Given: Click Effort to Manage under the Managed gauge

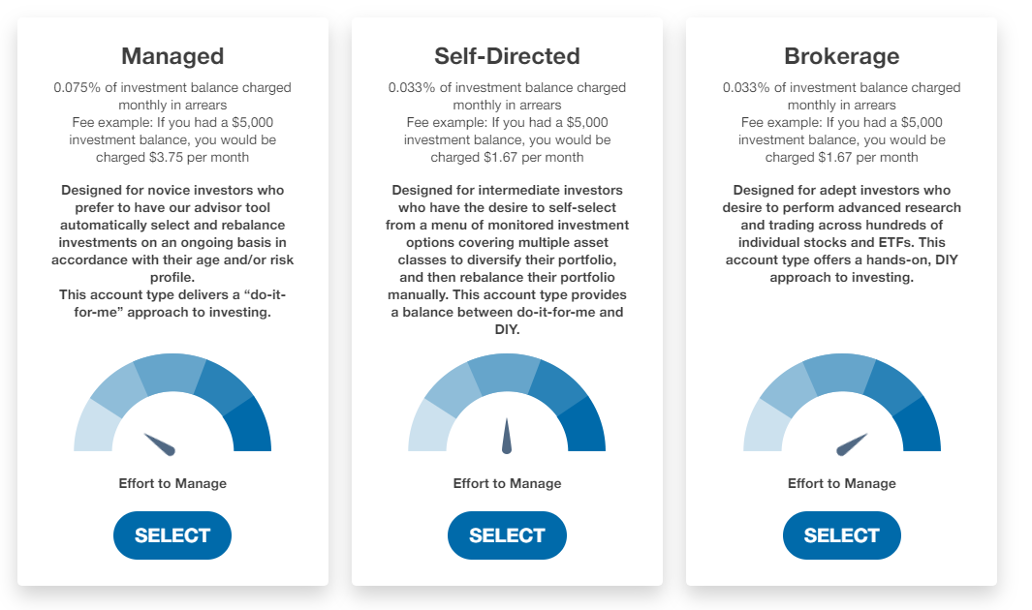Looking at the screenshot, I should (172, 483).
